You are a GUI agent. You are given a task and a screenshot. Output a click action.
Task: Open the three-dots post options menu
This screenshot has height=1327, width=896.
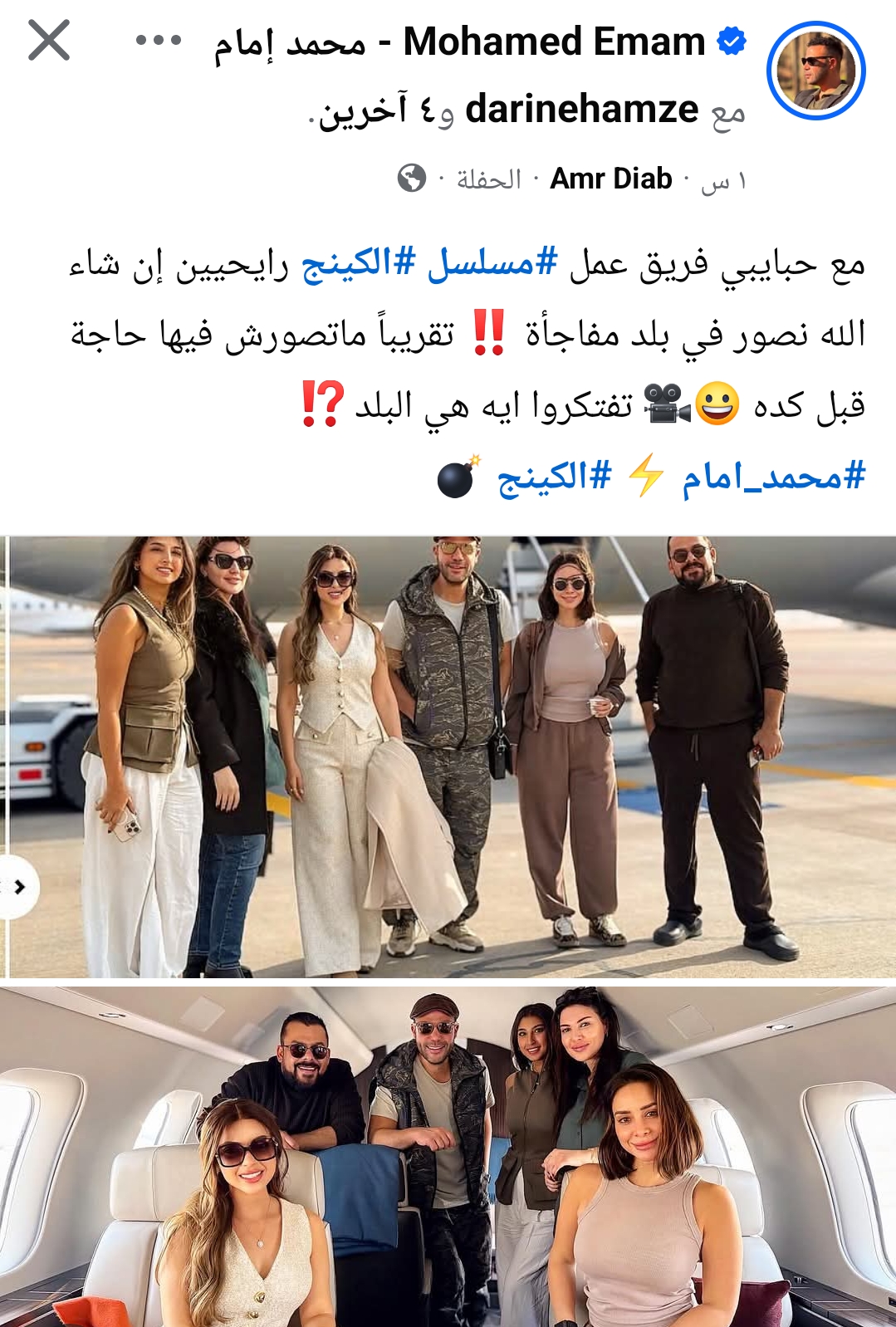point(159,40)
